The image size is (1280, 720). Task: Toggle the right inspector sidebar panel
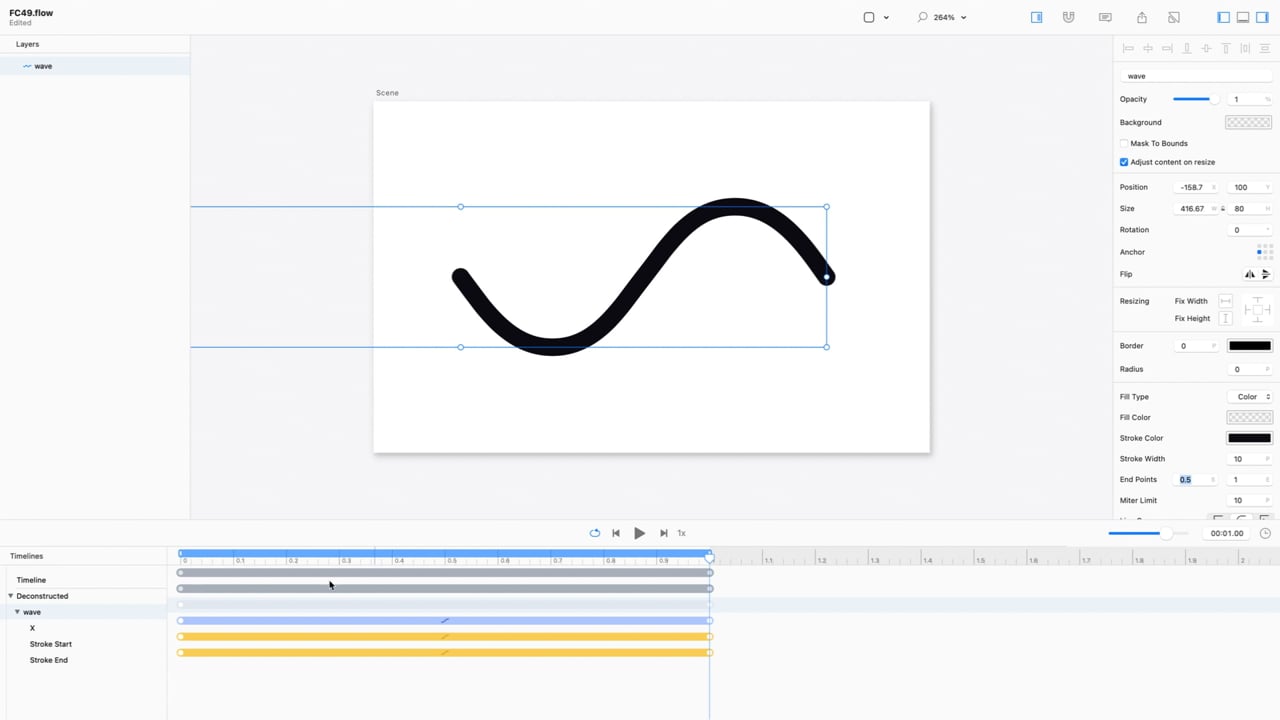click(1262, 17)
